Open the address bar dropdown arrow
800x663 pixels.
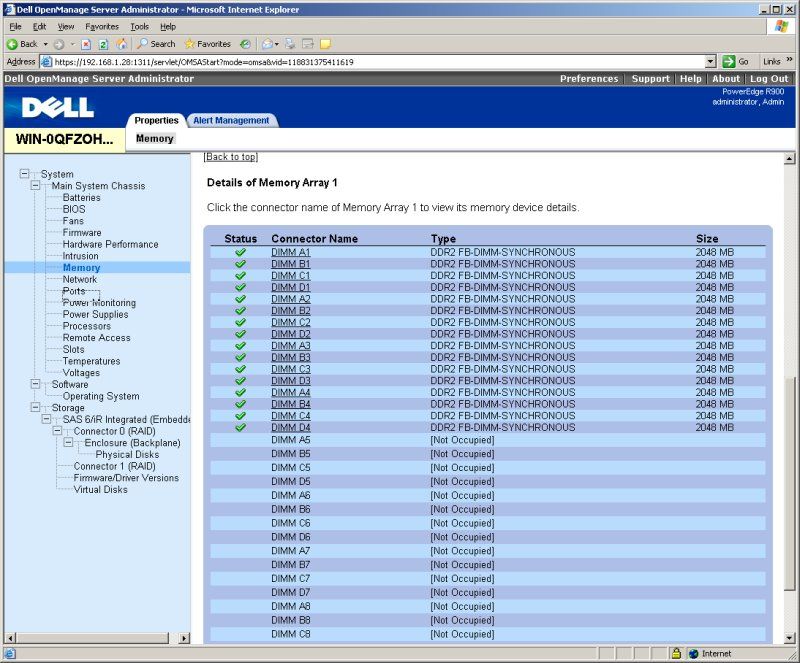[711, 62]
